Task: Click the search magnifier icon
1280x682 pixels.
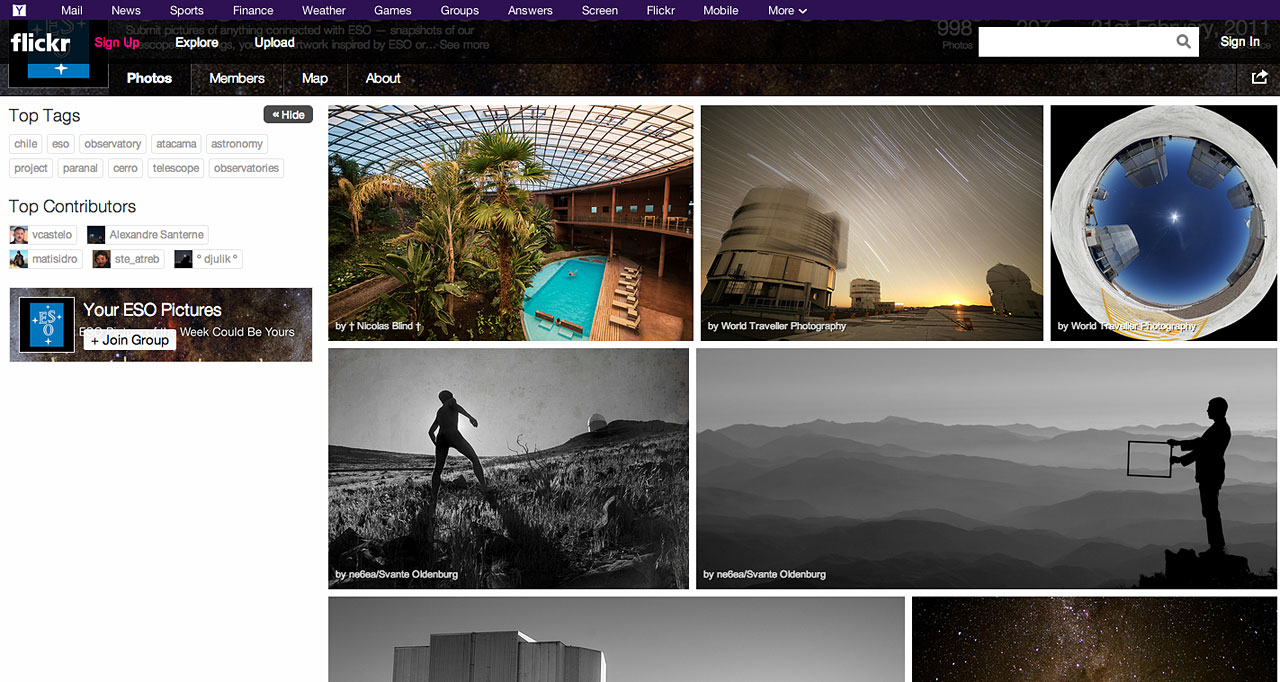Action: point(1183,42)
